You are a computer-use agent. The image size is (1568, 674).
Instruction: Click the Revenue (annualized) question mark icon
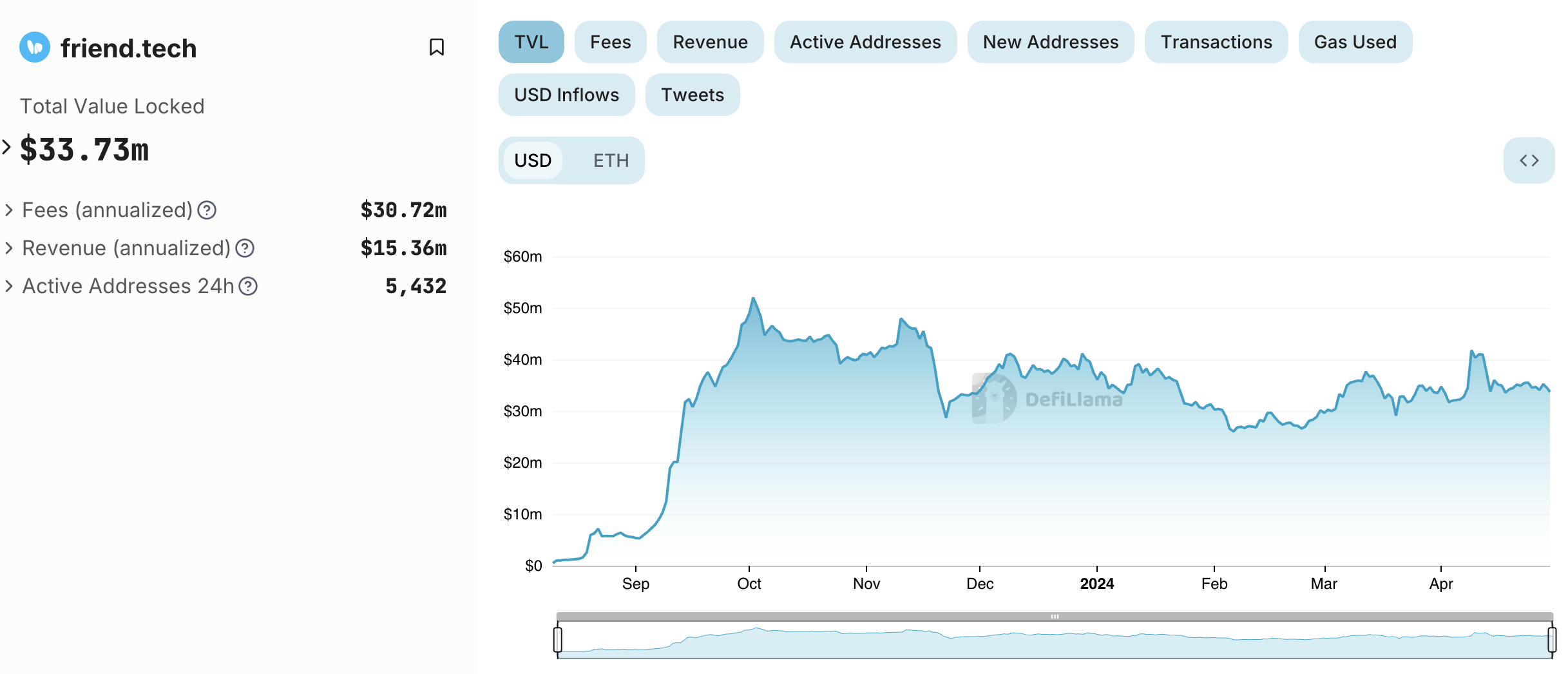pos(245,248)
